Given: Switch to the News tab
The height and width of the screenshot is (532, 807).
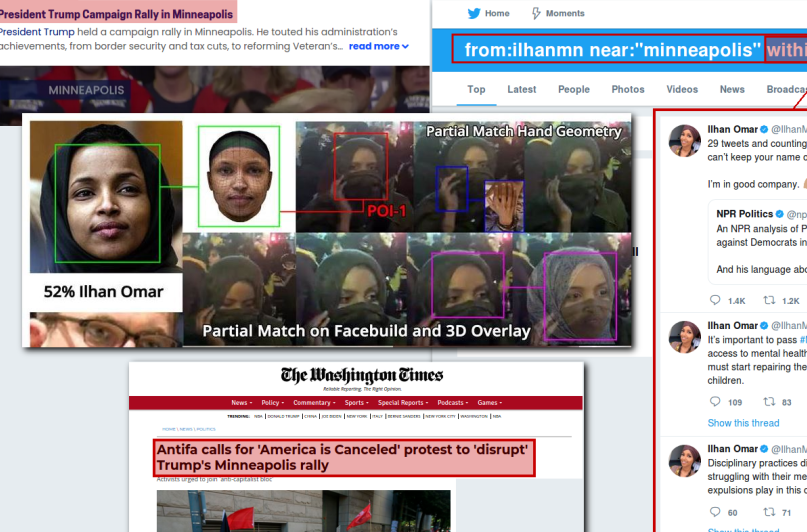Looking at the screenshot, I should coord(732,89).
